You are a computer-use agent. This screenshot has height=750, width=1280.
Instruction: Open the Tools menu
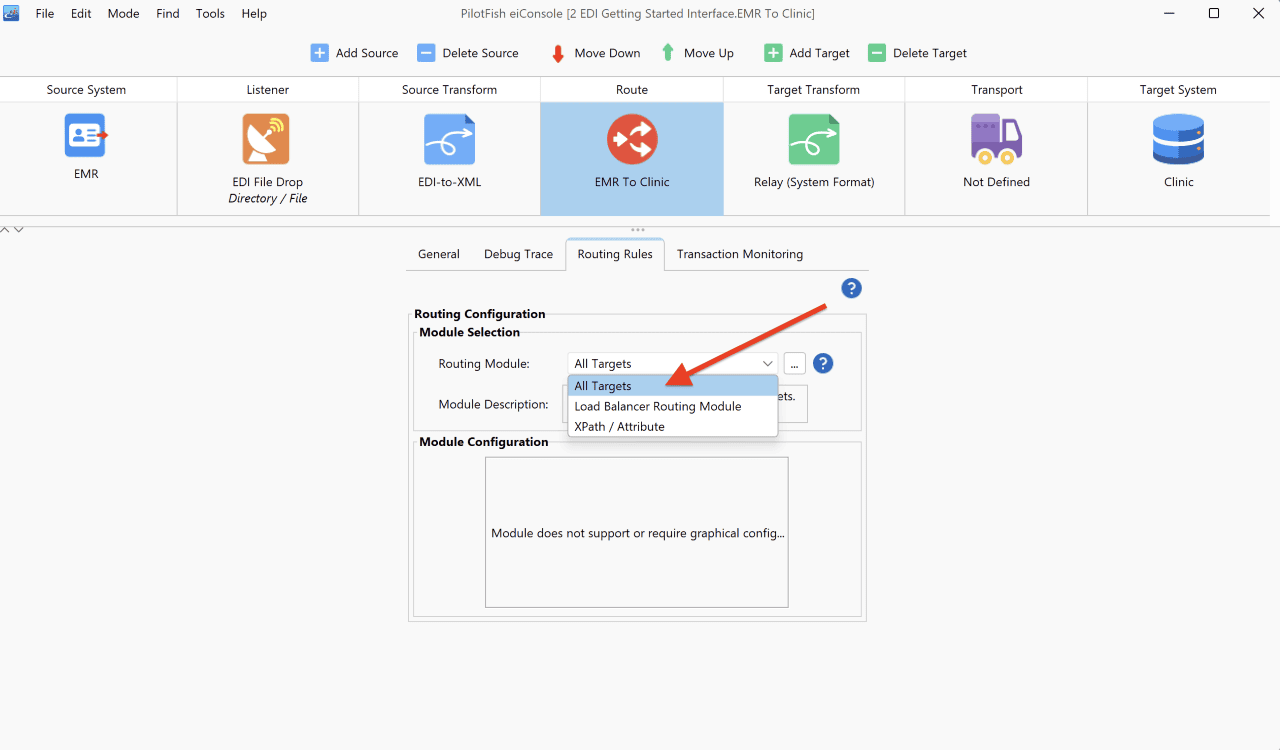[210, 14]
